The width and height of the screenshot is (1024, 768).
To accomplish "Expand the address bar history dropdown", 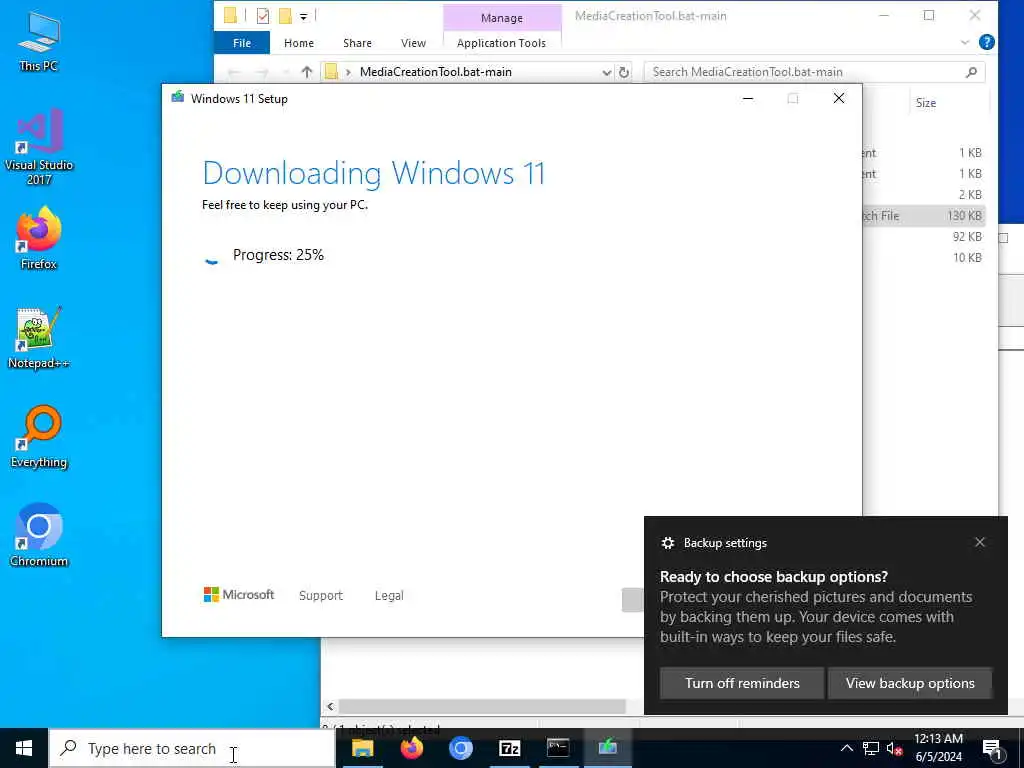I will (x=607, y=72).
